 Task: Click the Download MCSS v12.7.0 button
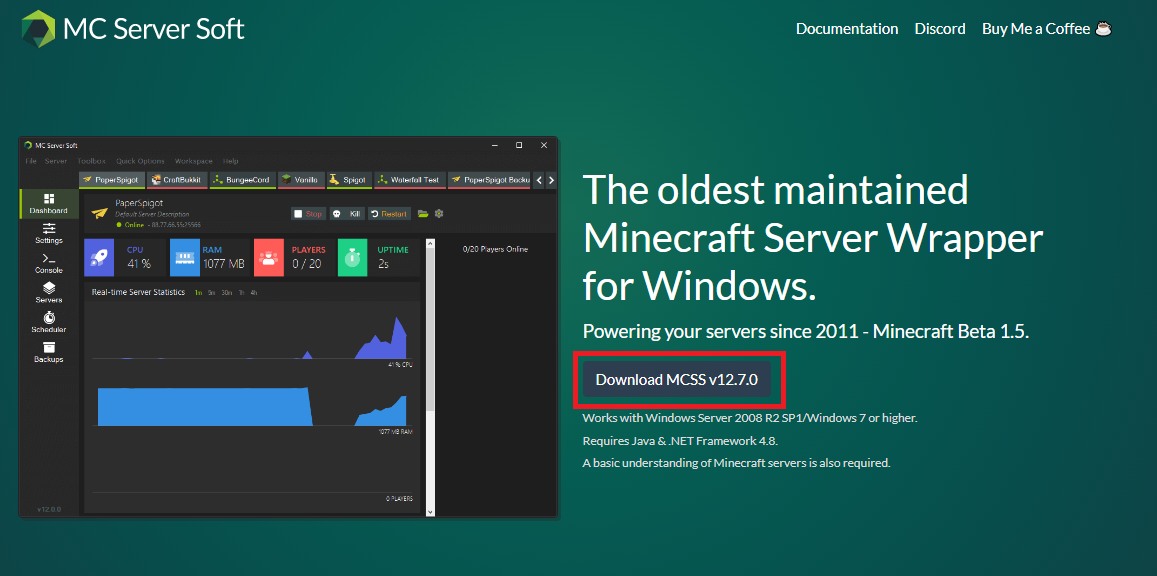[x=677, y=380]
